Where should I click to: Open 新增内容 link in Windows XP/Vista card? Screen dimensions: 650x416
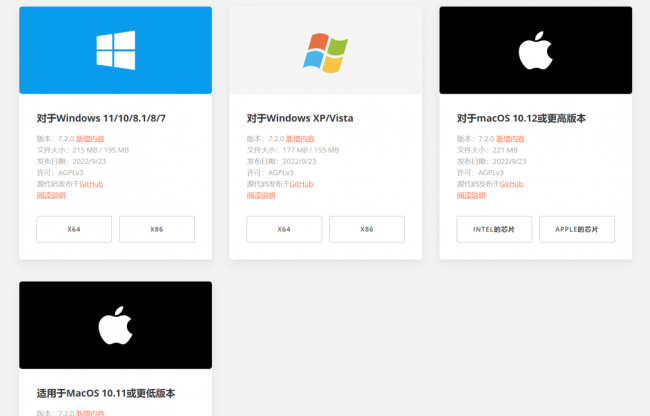(x=300, y=139)
